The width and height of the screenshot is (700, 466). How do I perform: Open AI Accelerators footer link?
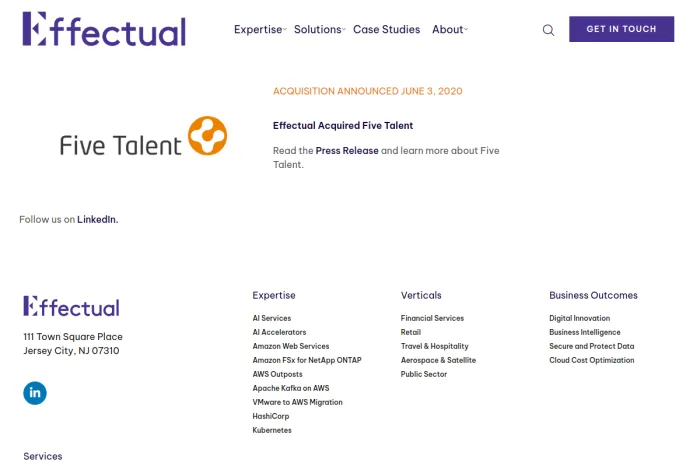coord(279,332)
